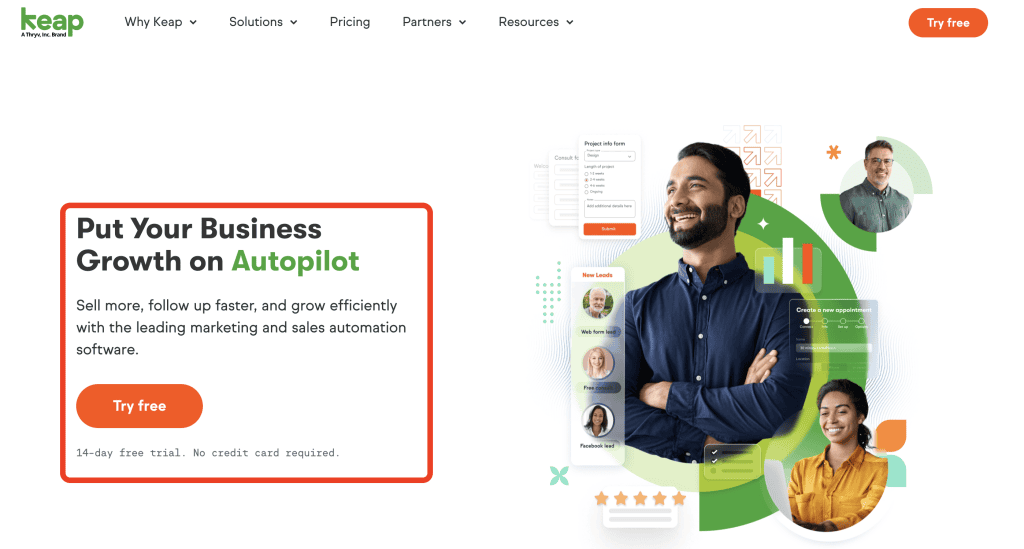Click the header Try free button

948,23
